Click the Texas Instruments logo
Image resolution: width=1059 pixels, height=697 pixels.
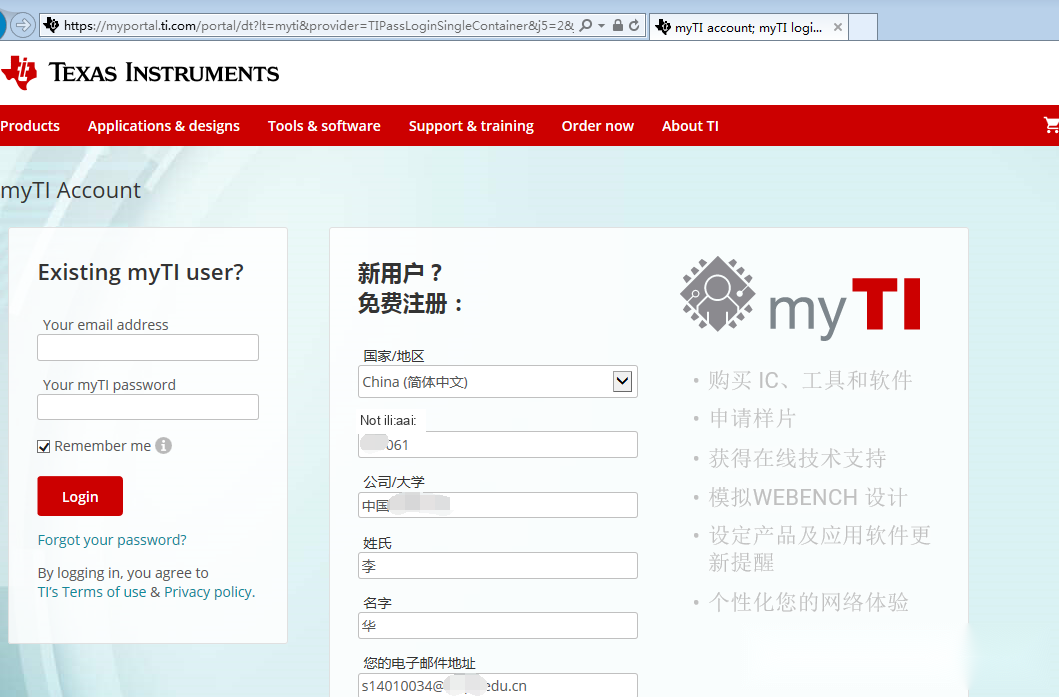140,72
